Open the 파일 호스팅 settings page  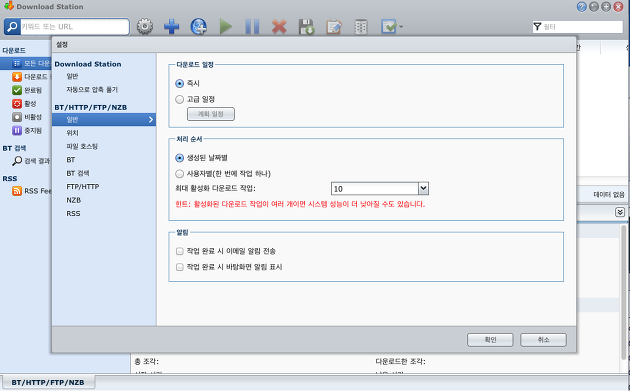point(82,146)
